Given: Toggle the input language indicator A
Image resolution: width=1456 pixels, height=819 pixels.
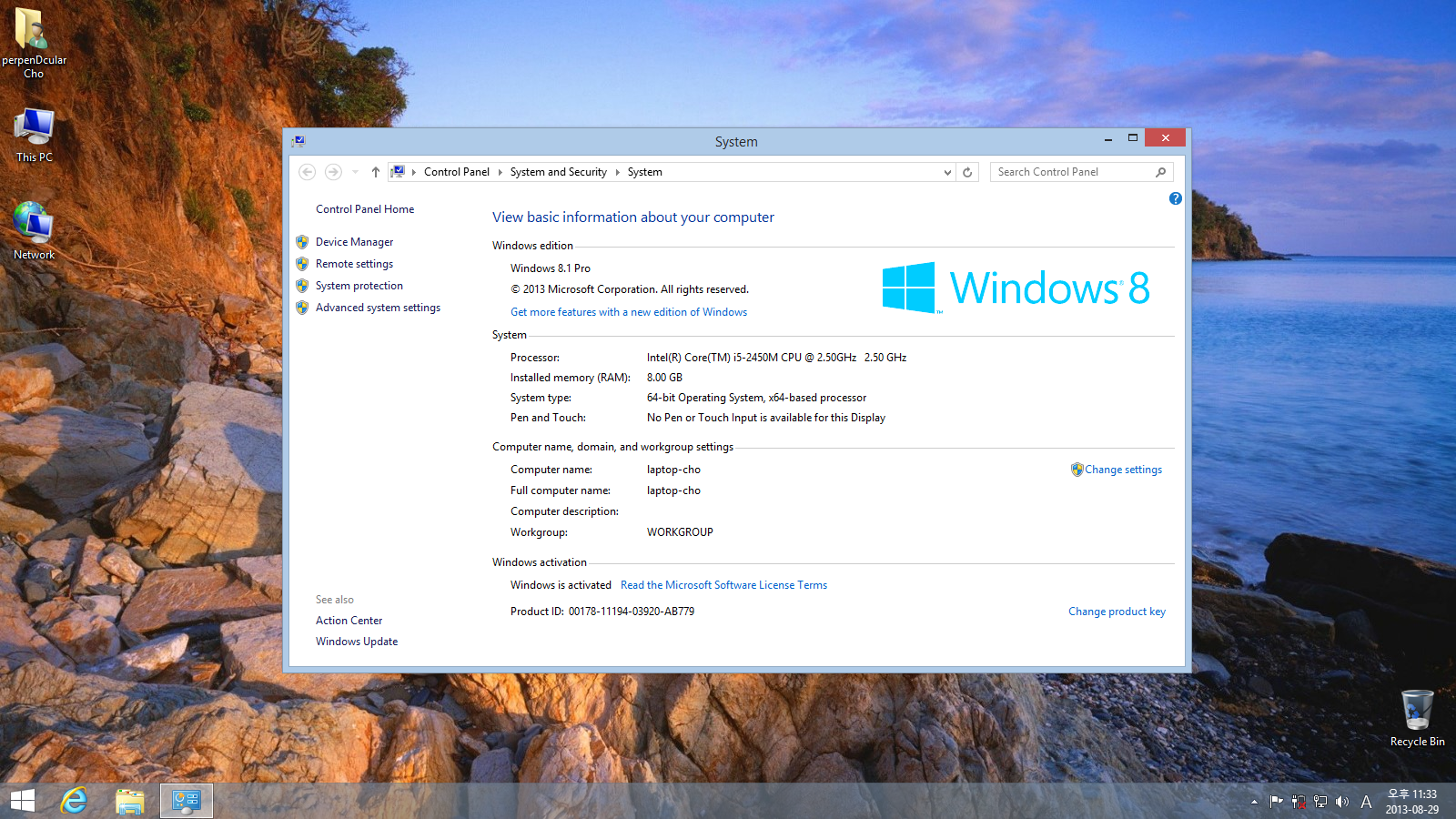Looking at the screenshot, I should tap(1366, 802).
